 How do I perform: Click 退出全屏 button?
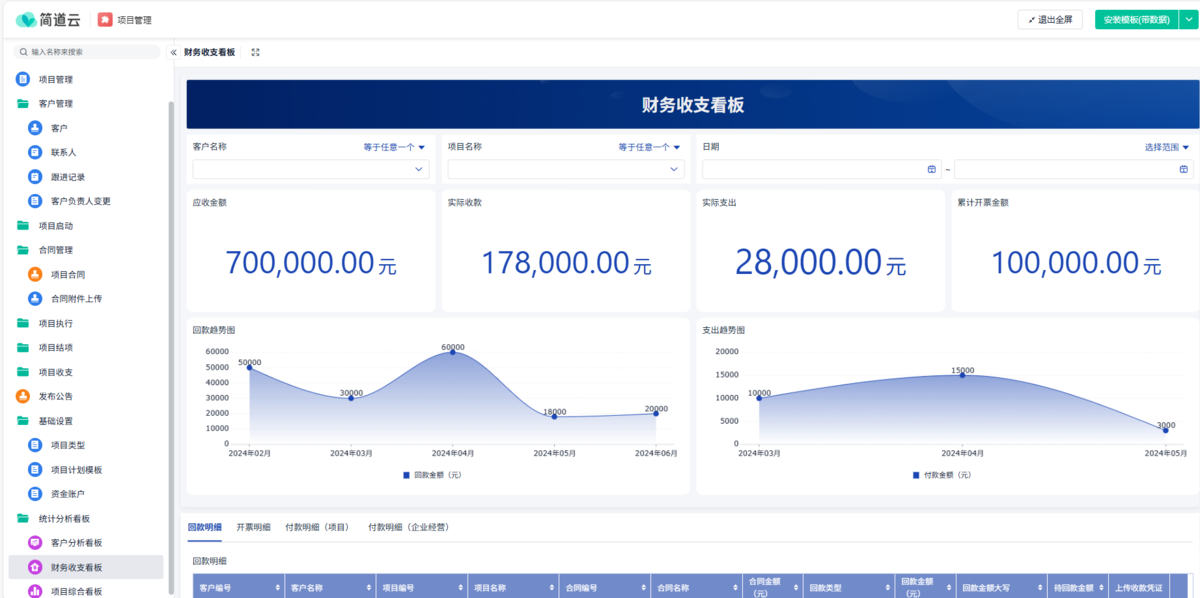[x=1050, y=19]
